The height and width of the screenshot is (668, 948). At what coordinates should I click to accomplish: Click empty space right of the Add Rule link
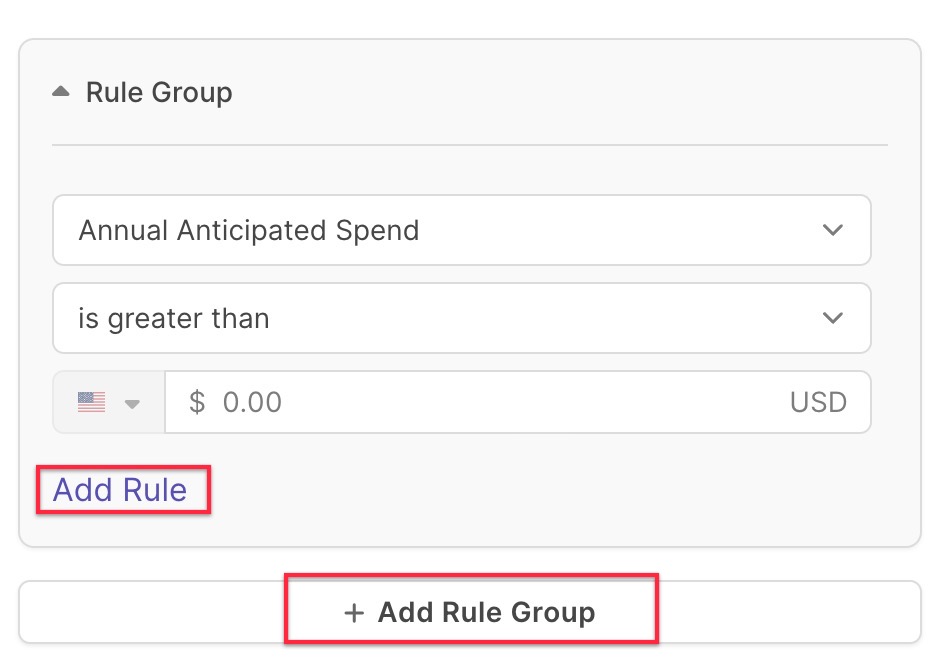point(544,490)
